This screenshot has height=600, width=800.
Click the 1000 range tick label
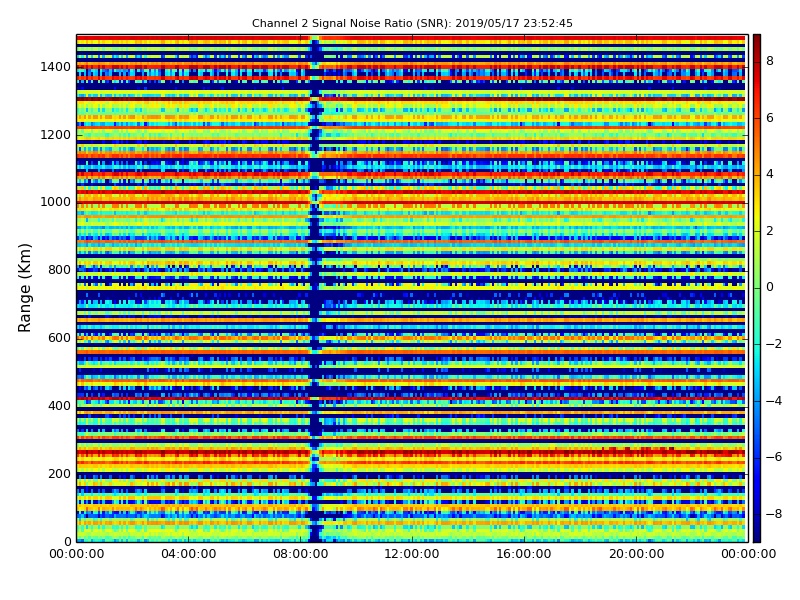pyautogui.click(x=55, y=202)
